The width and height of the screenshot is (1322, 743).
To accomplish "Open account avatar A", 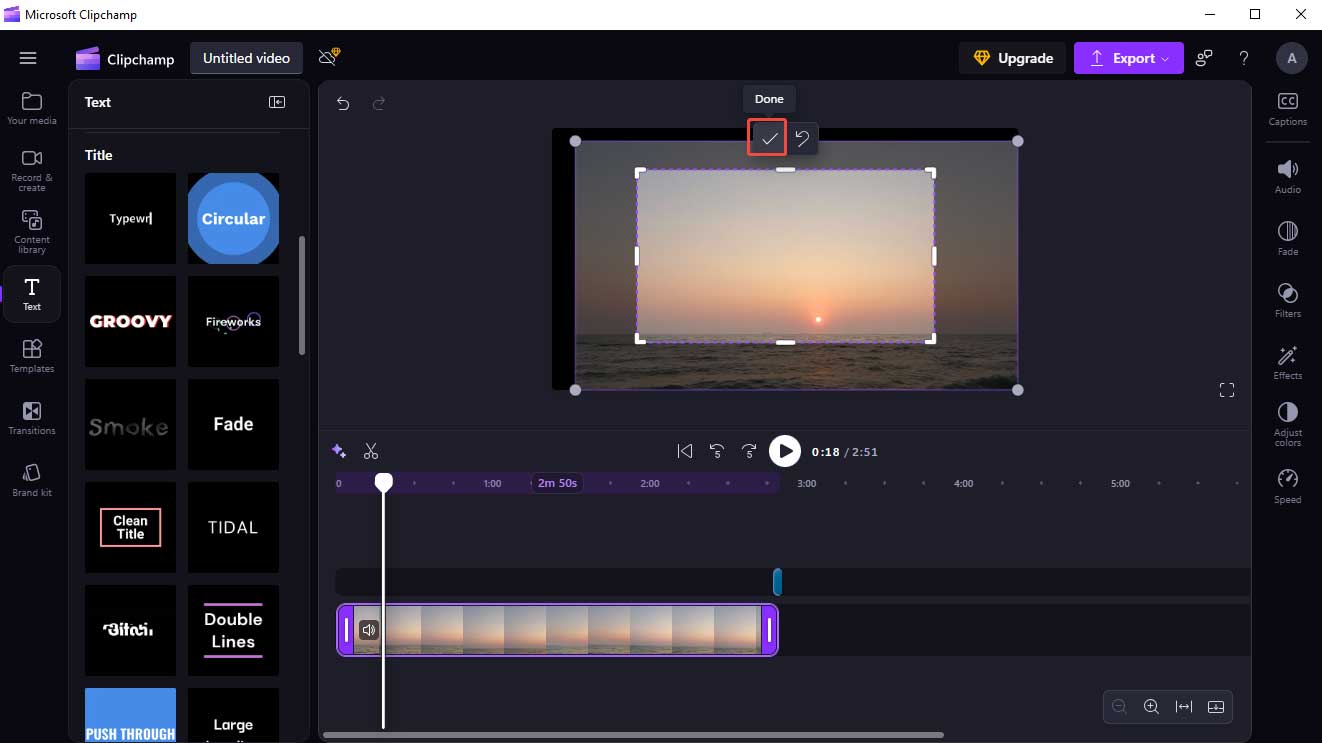I will click(1292, 58).
